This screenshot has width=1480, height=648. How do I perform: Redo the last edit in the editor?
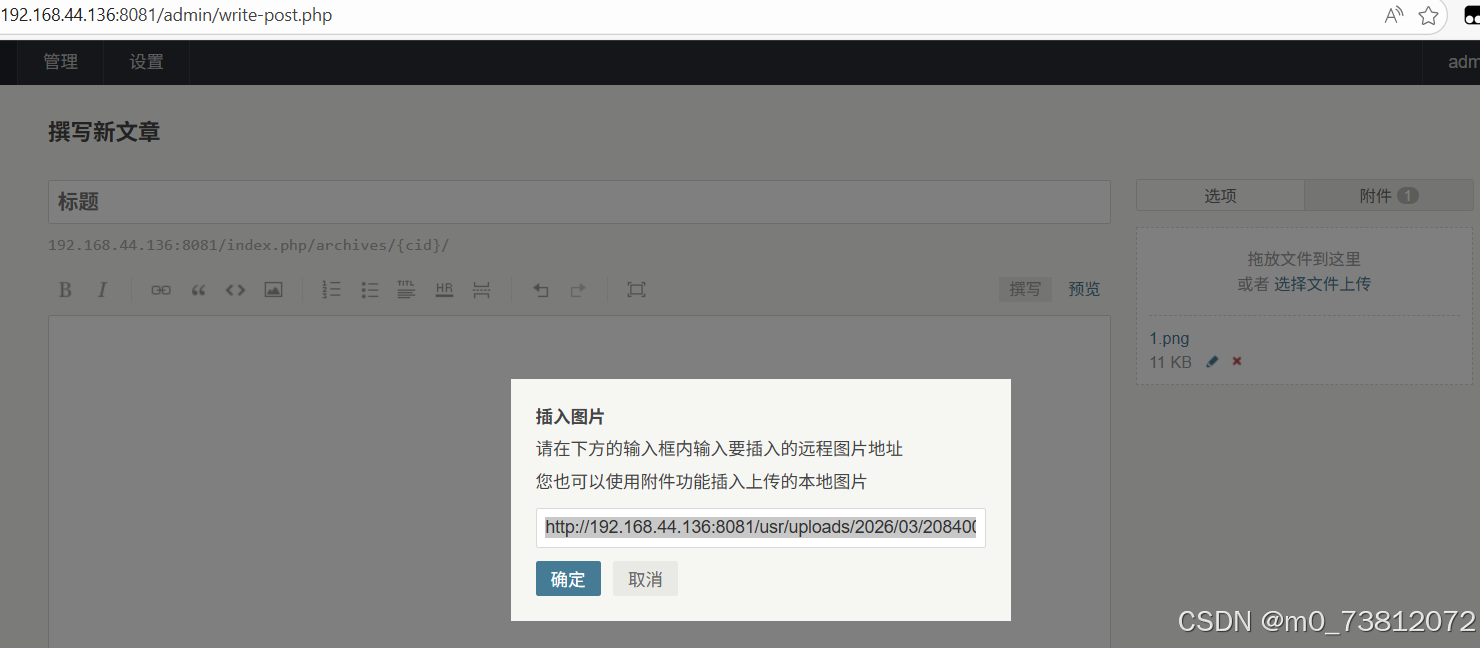coord(578,290)
